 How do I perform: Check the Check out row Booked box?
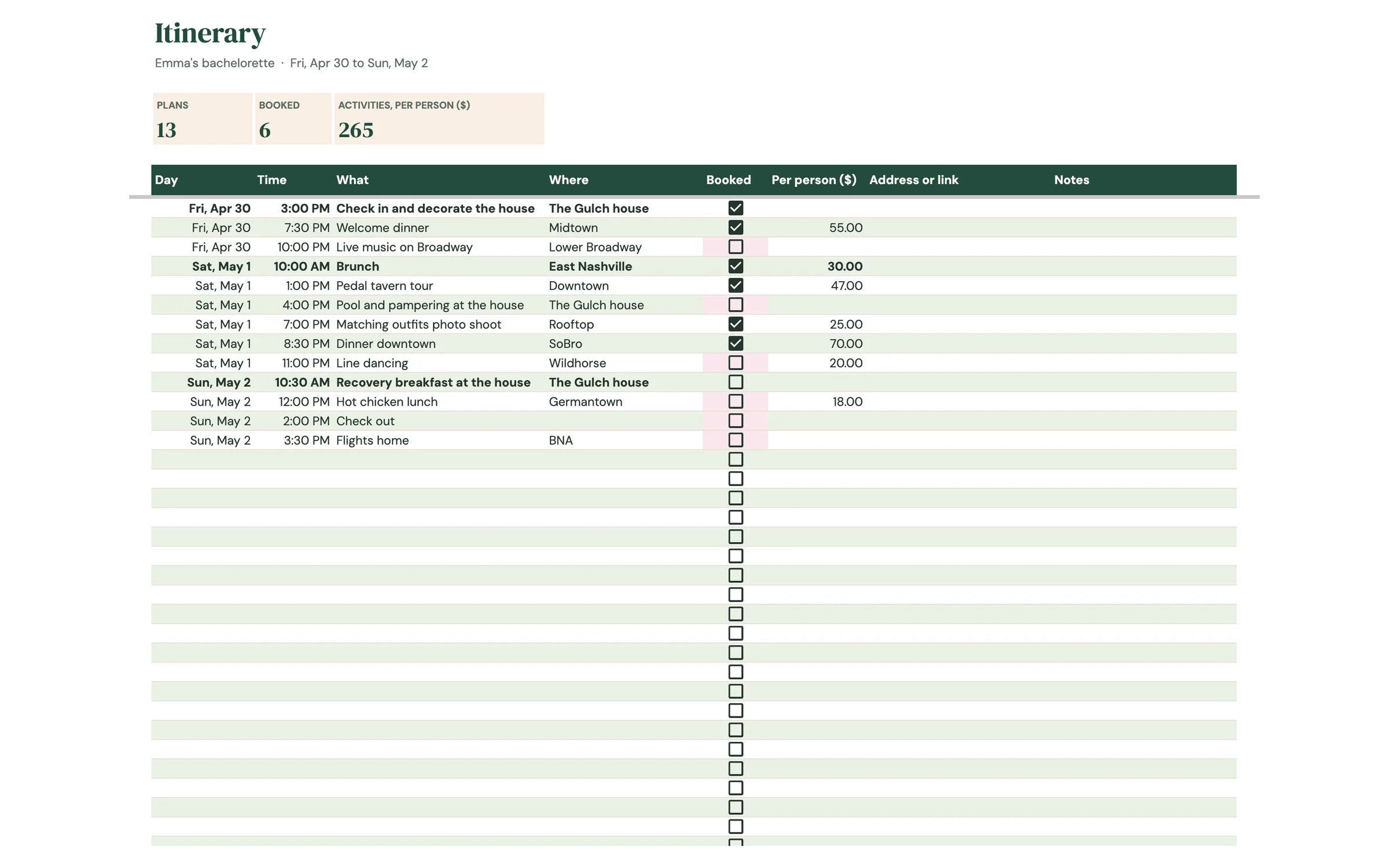pos(735,421)
